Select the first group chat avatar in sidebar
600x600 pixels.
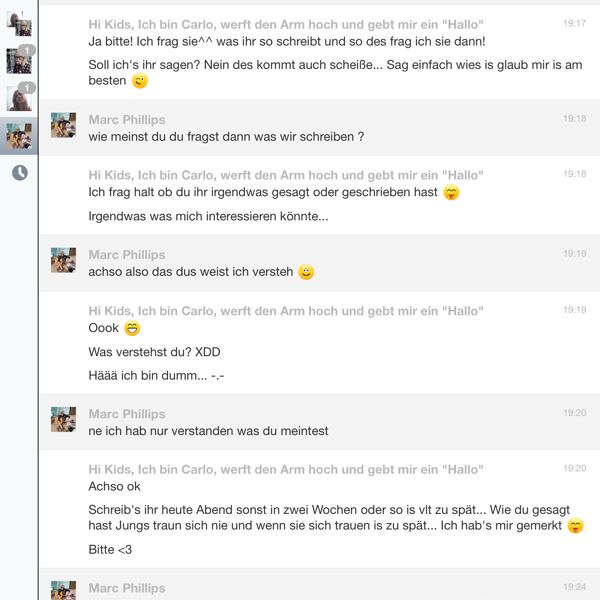[19, 24]
